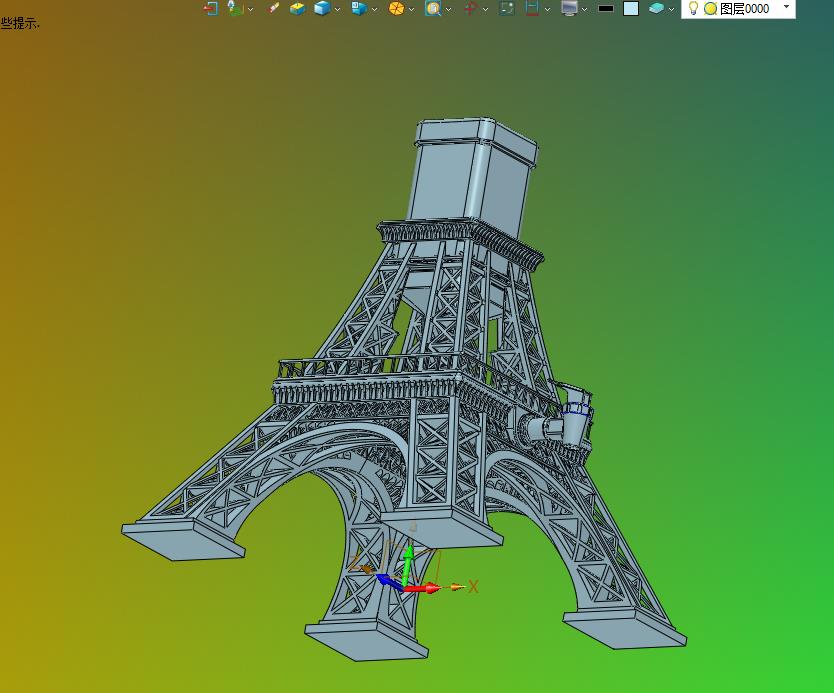
Task: Open the 图层0000 layer dropdown list
Action: 787,7
